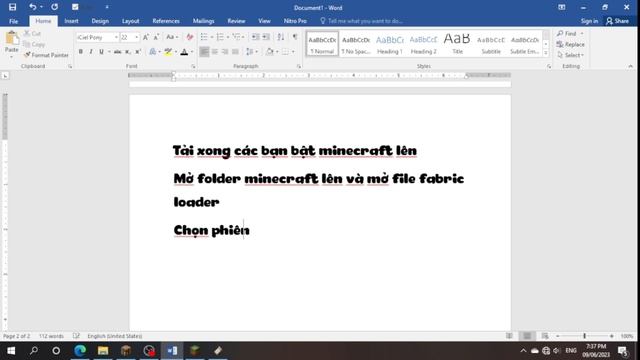Switch to the References tab
This screenshot has height=360, width=640.
pyautogui.click(x=166, y=21)
